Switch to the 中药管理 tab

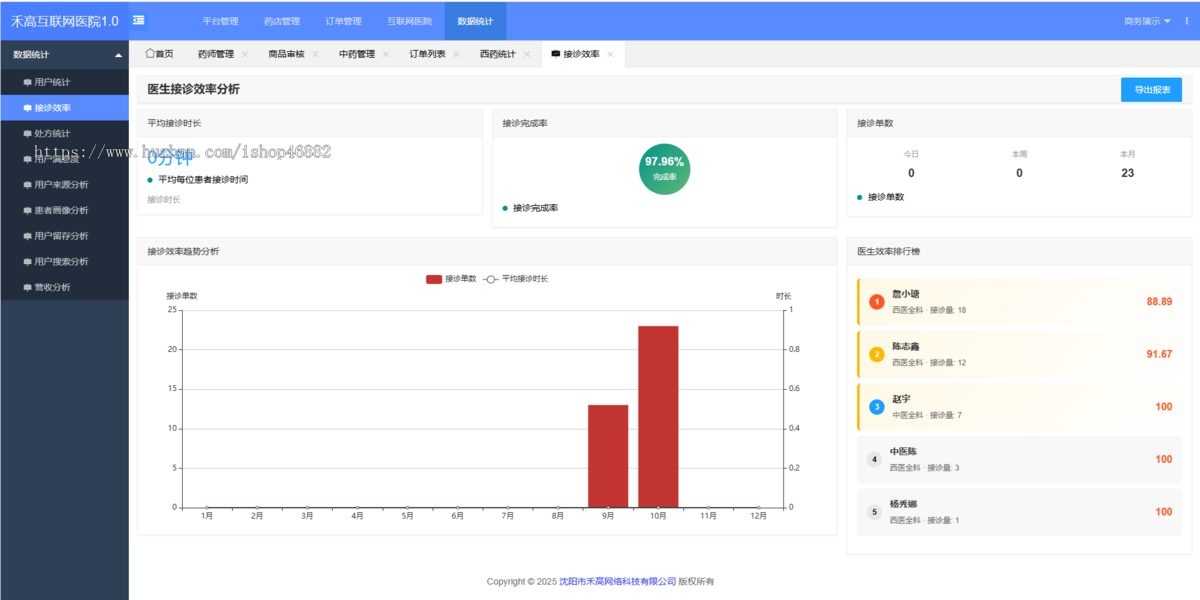point(357,54)
